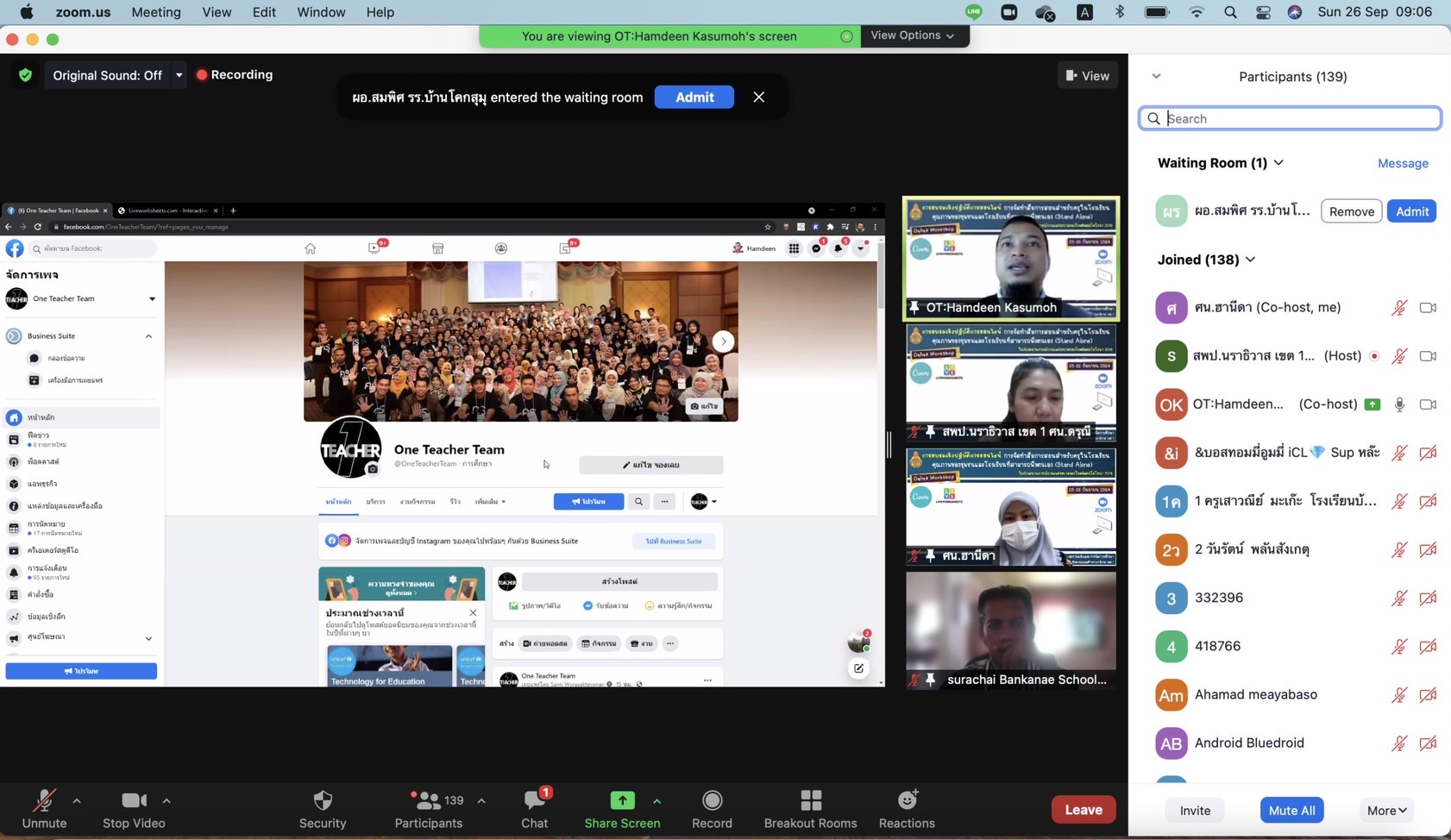Open the Chat panel icon
1451x840 pixels.
[534, 801]
